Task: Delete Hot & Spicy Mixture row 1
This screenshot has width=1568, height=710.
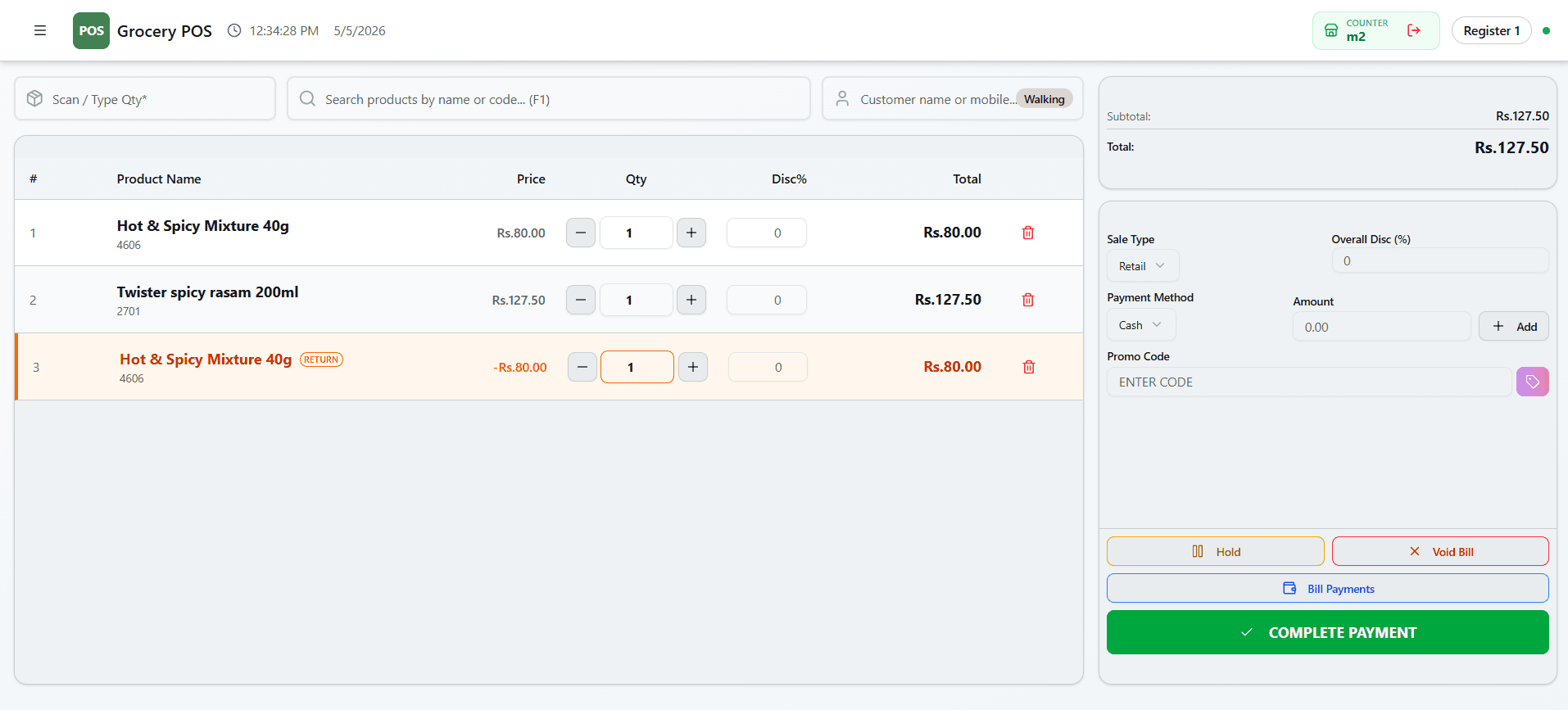Action: tap(1028, 233)
